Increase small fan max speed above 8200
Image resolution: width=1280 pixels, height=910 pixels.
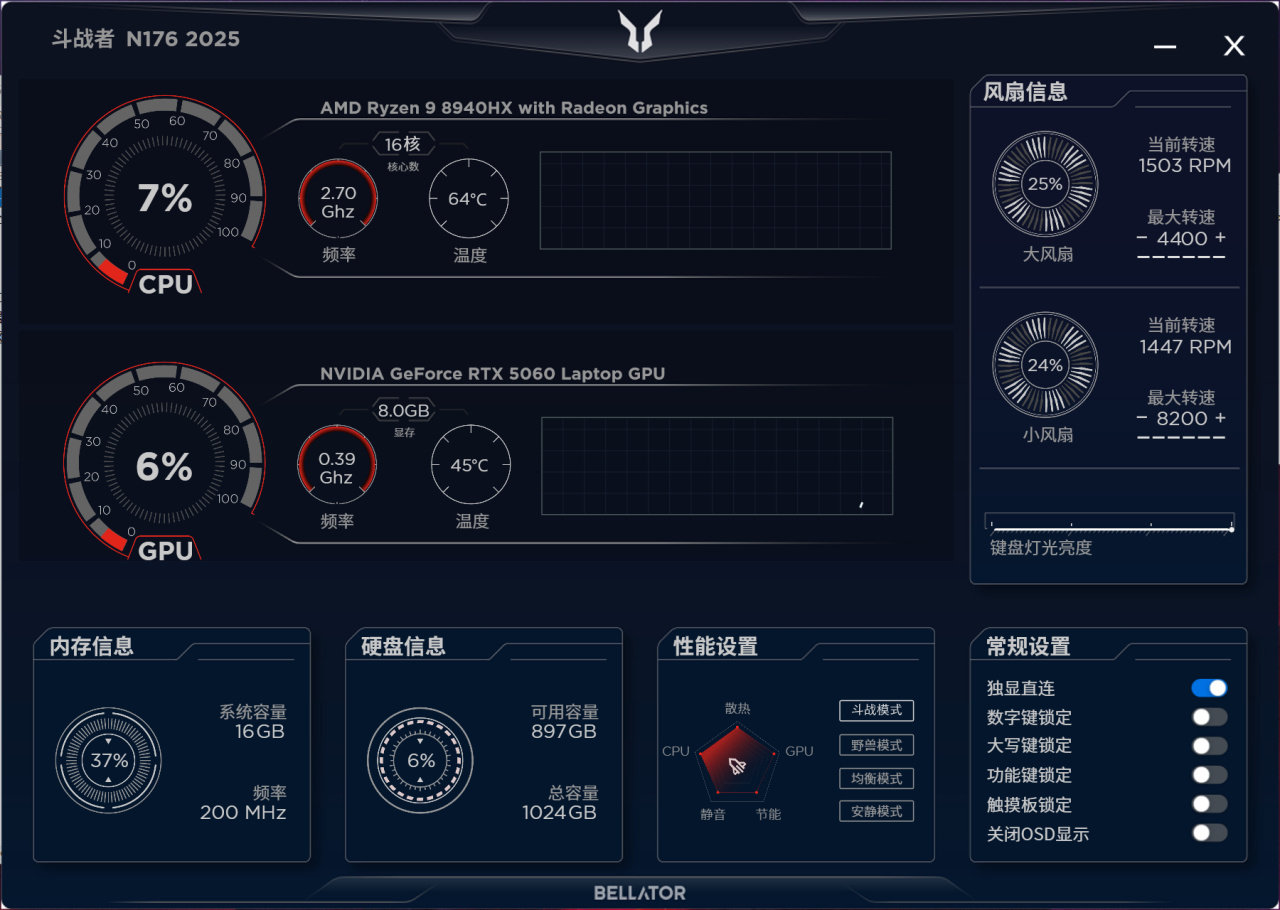point(1219,419)
